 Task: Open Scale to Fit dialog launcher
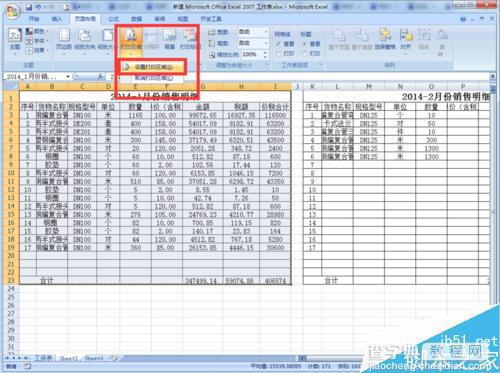[267, 65]
